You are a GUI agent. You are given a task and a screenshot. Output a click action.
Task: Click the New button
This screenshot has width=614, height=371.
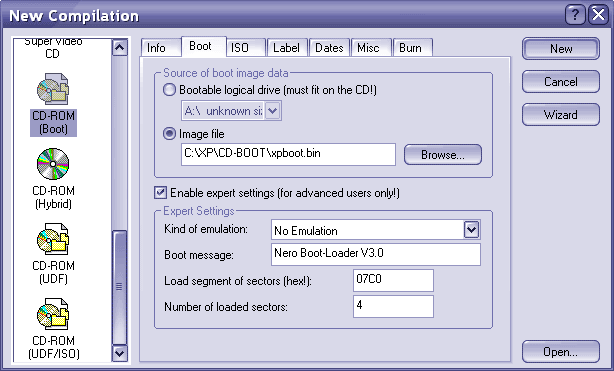(x=561, y=49)
